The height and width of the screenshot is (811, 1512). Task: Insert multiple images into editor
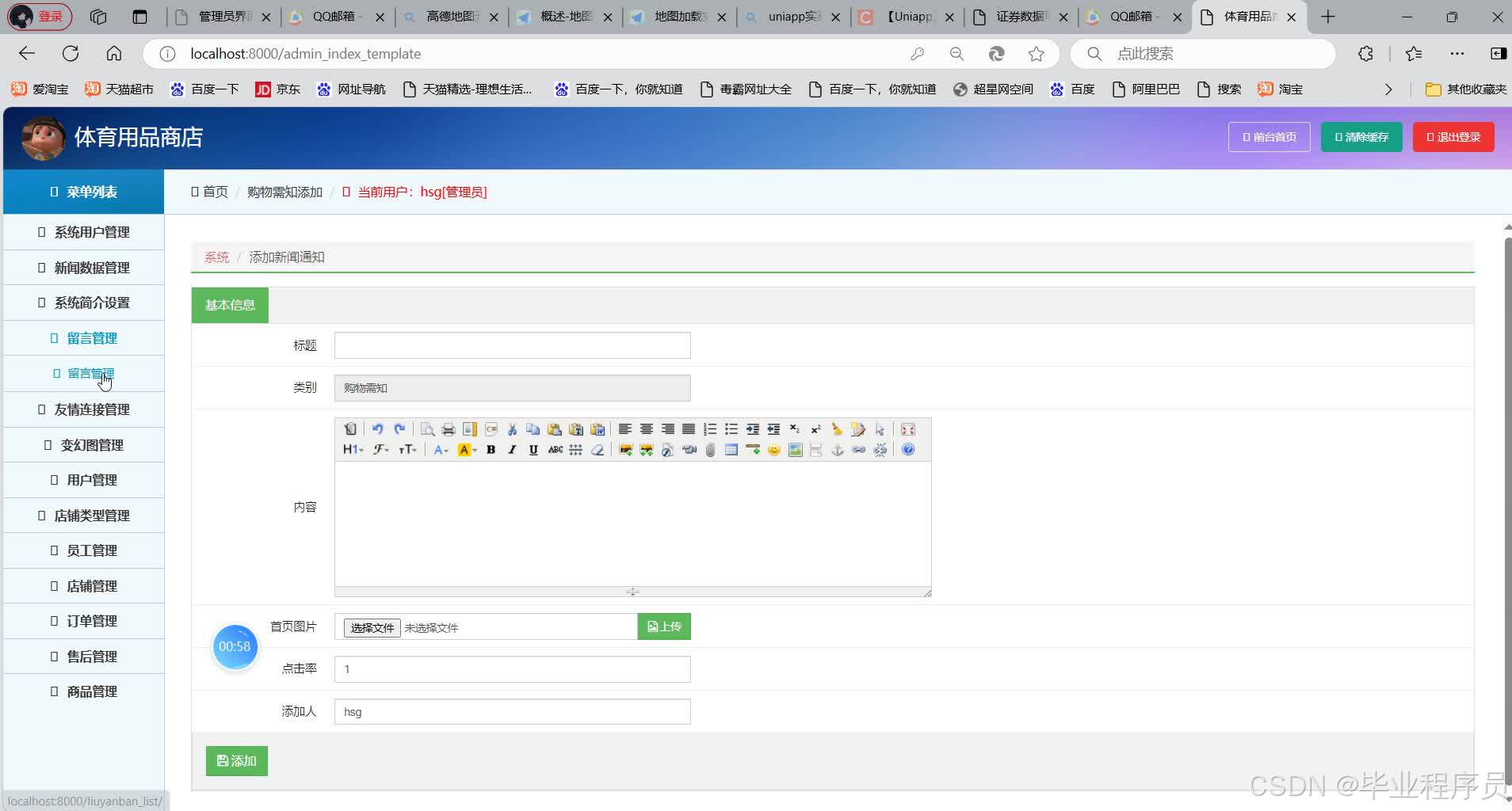point(647,450)
